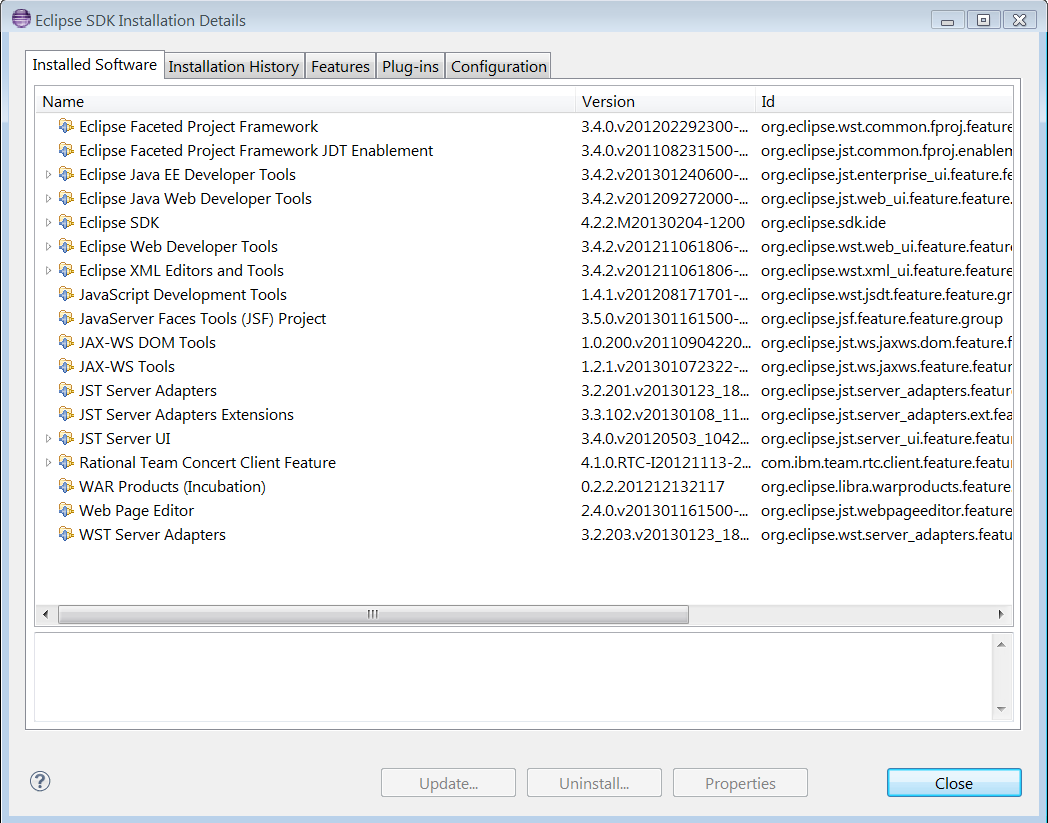Select the JAX-WS Tools row name
Screen dimensions: 1048x823
coord(127,366)
